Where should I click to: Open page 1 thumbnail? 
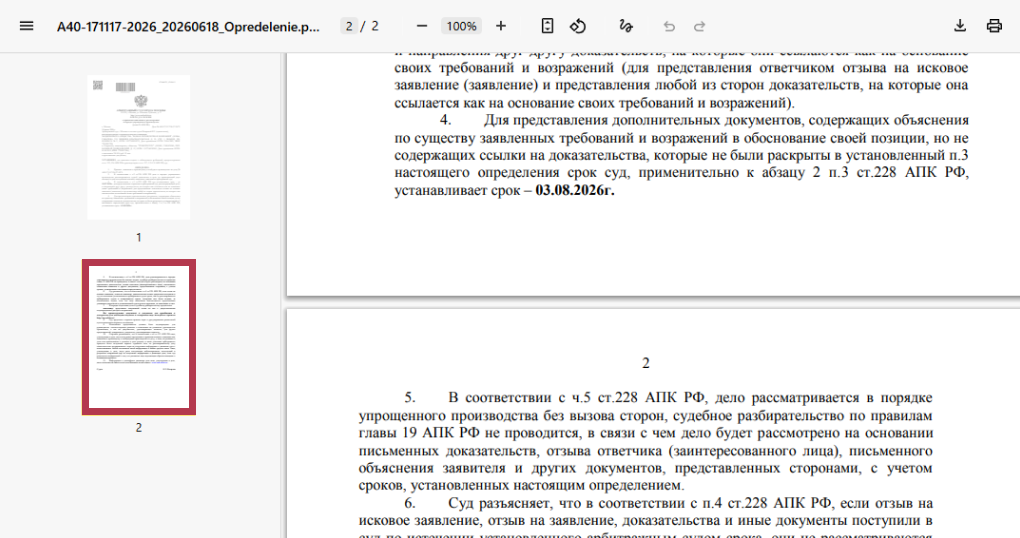tap(139, 147)
